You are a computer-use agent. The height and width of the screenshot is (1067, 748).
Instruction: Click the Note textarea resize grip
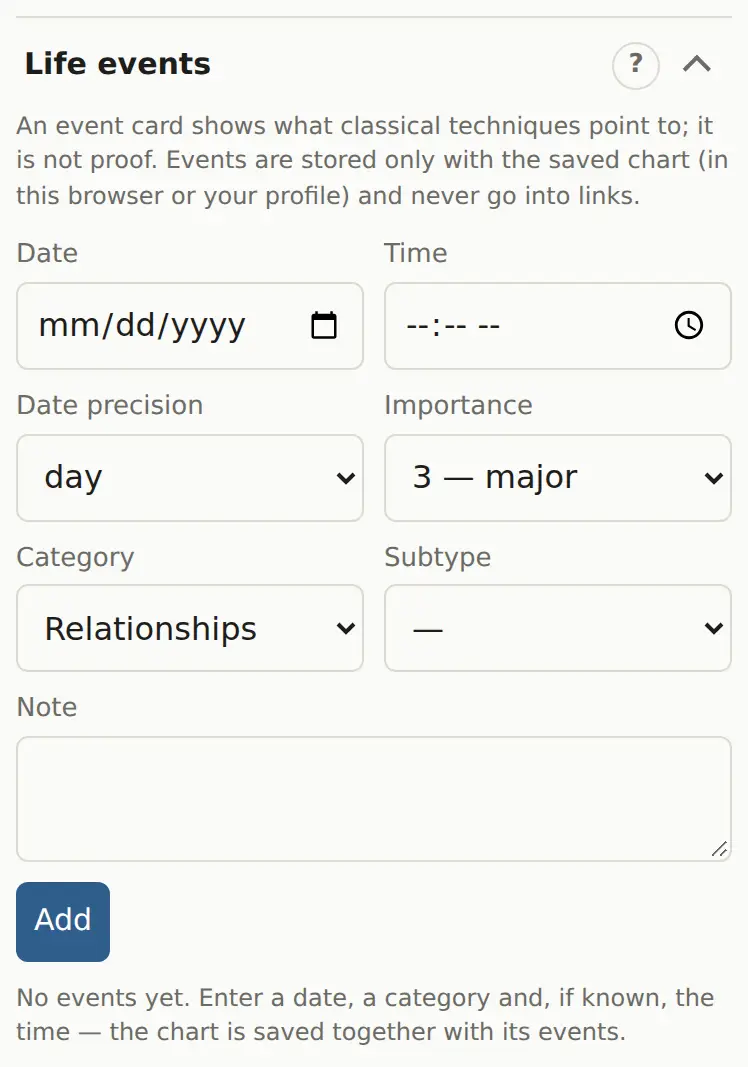(719, 849)
